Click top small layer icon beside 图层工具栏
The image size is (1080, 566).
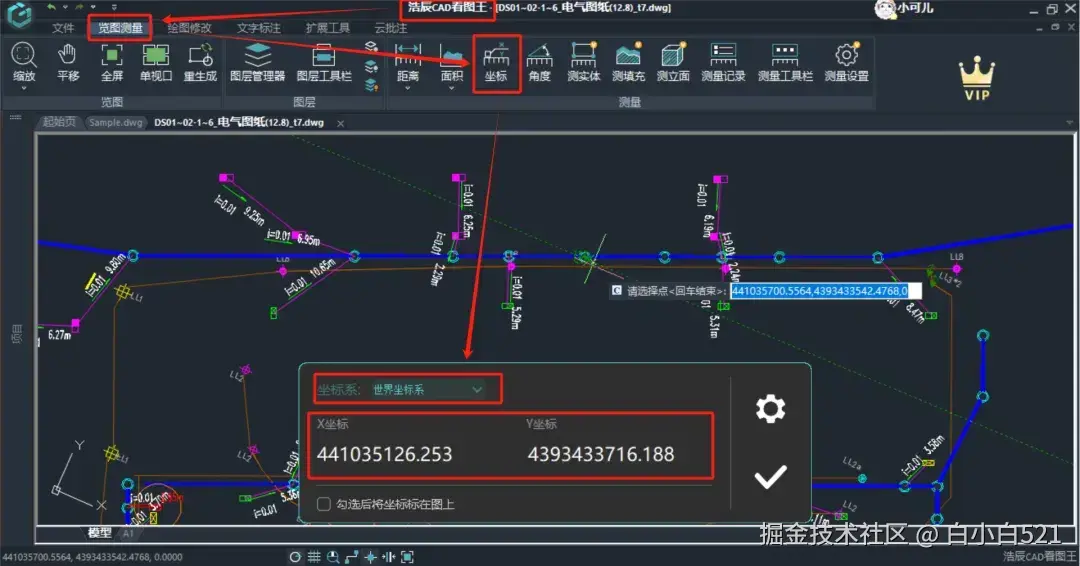[371, 47]
